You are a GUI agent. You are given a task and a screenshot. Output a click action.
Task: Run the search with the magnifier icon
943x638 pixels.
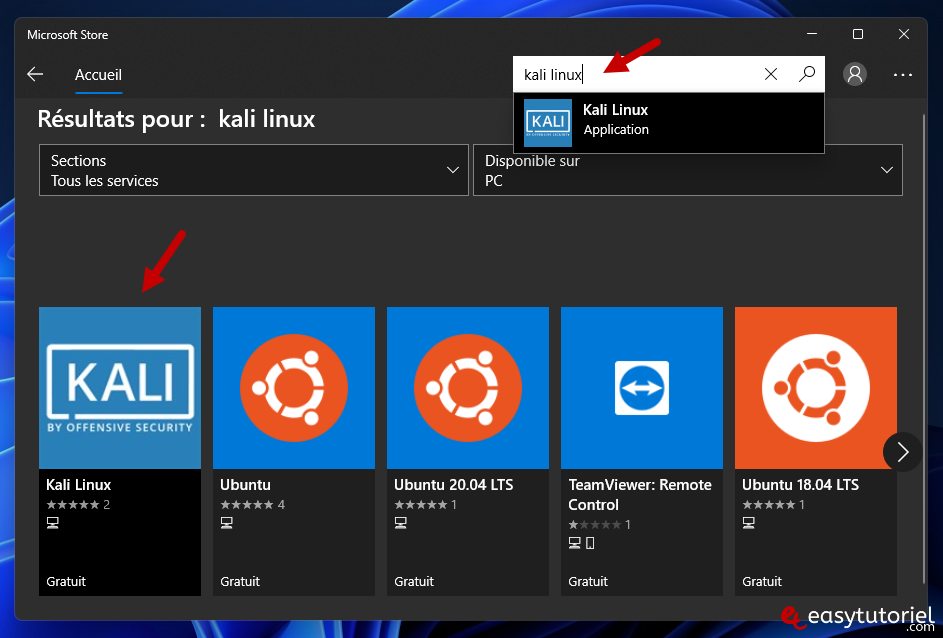tap(806, 74)
